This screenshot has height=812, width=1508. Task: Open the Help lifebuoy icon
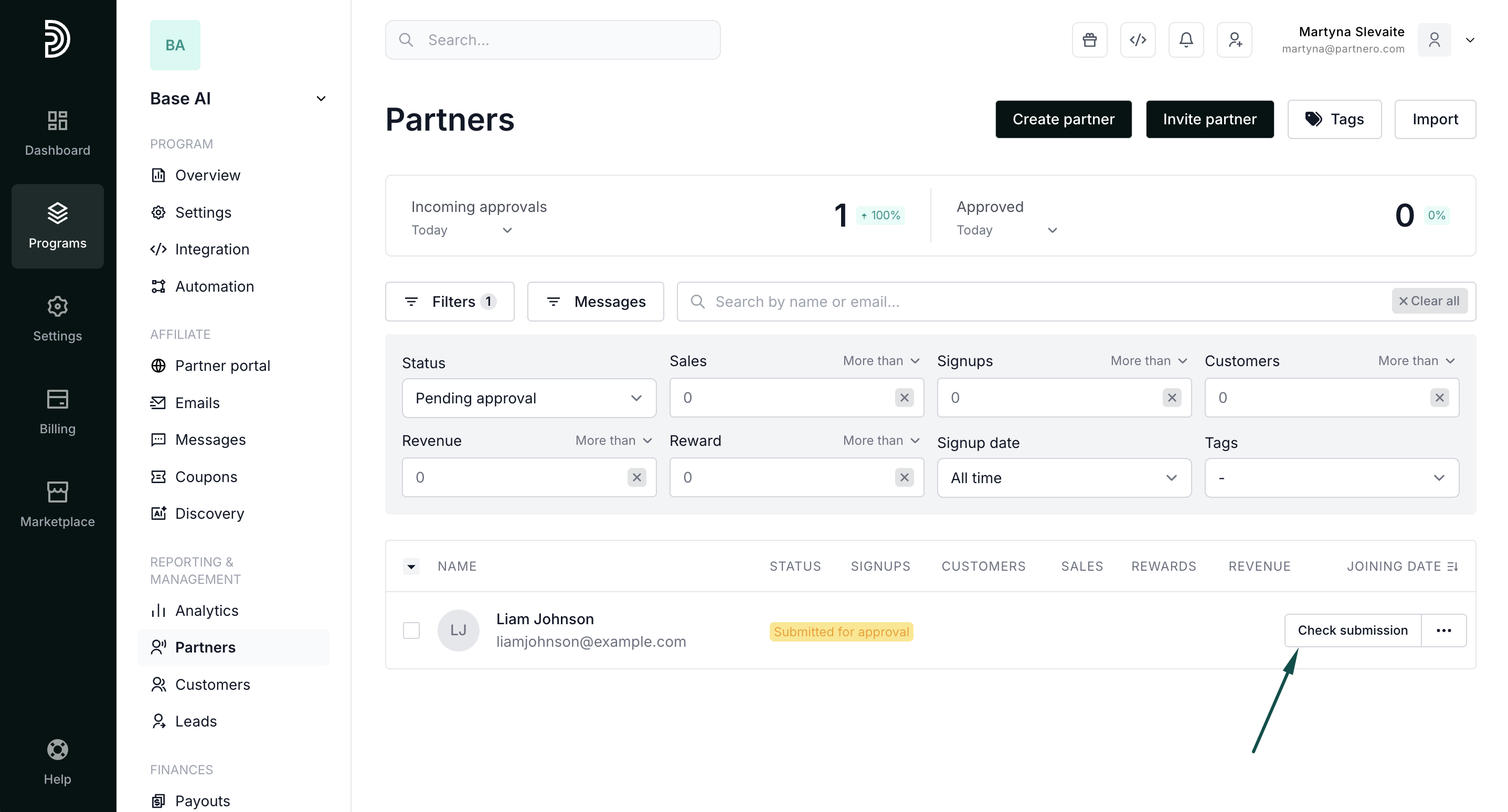point(57,750)
